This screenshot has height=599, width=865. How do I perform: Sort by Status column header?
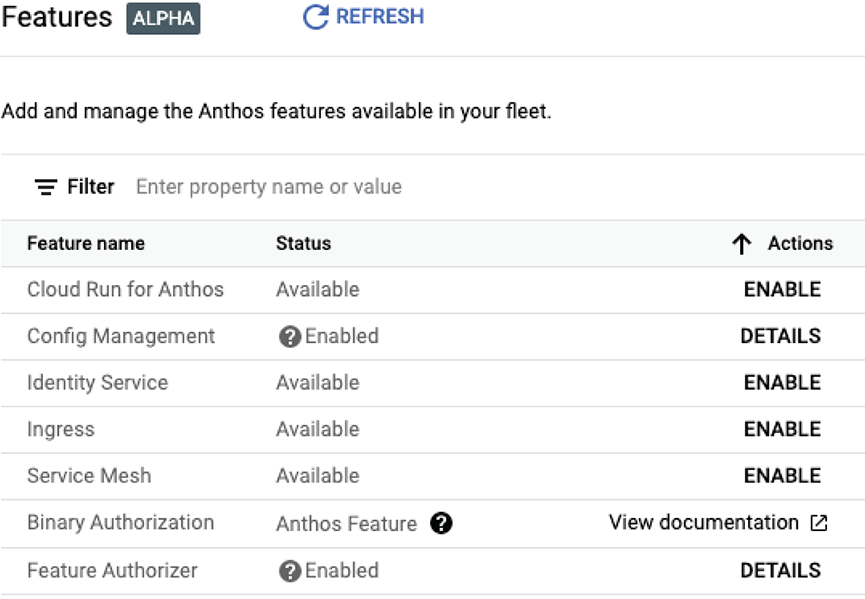(303, 243)
